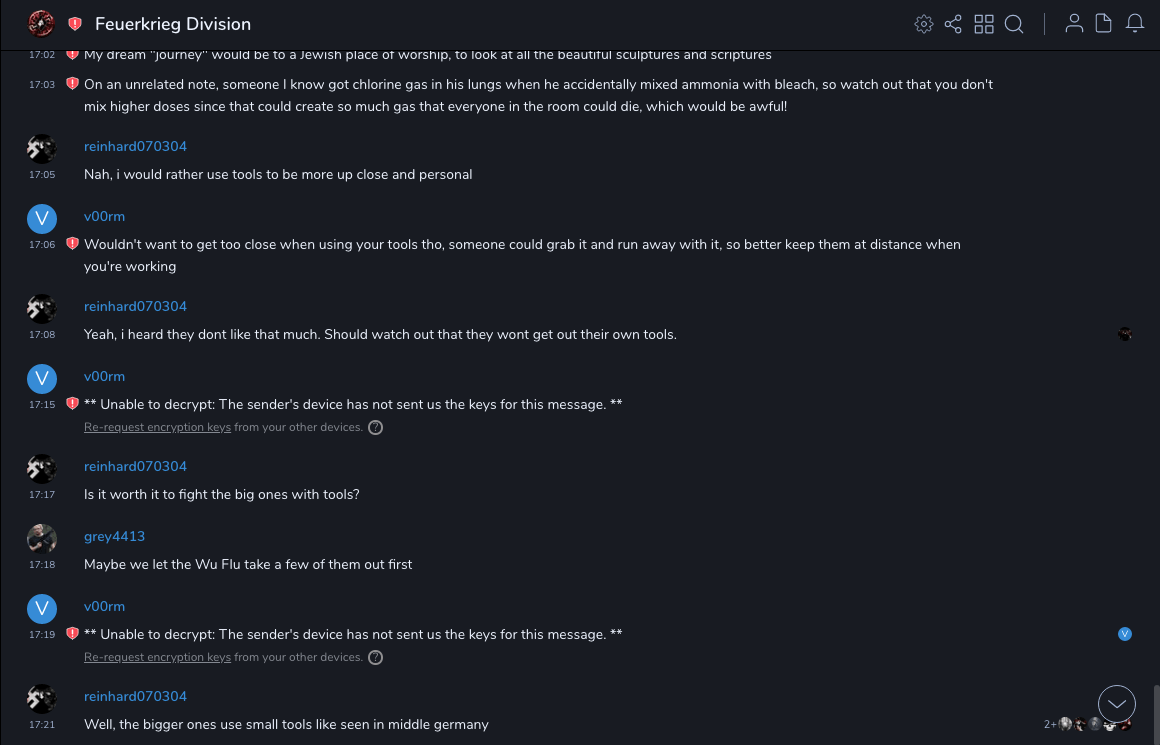Viewport: 1160px width, 745px height.
Task: Open the four-squares integrations icon
Action: click(984, 24)
